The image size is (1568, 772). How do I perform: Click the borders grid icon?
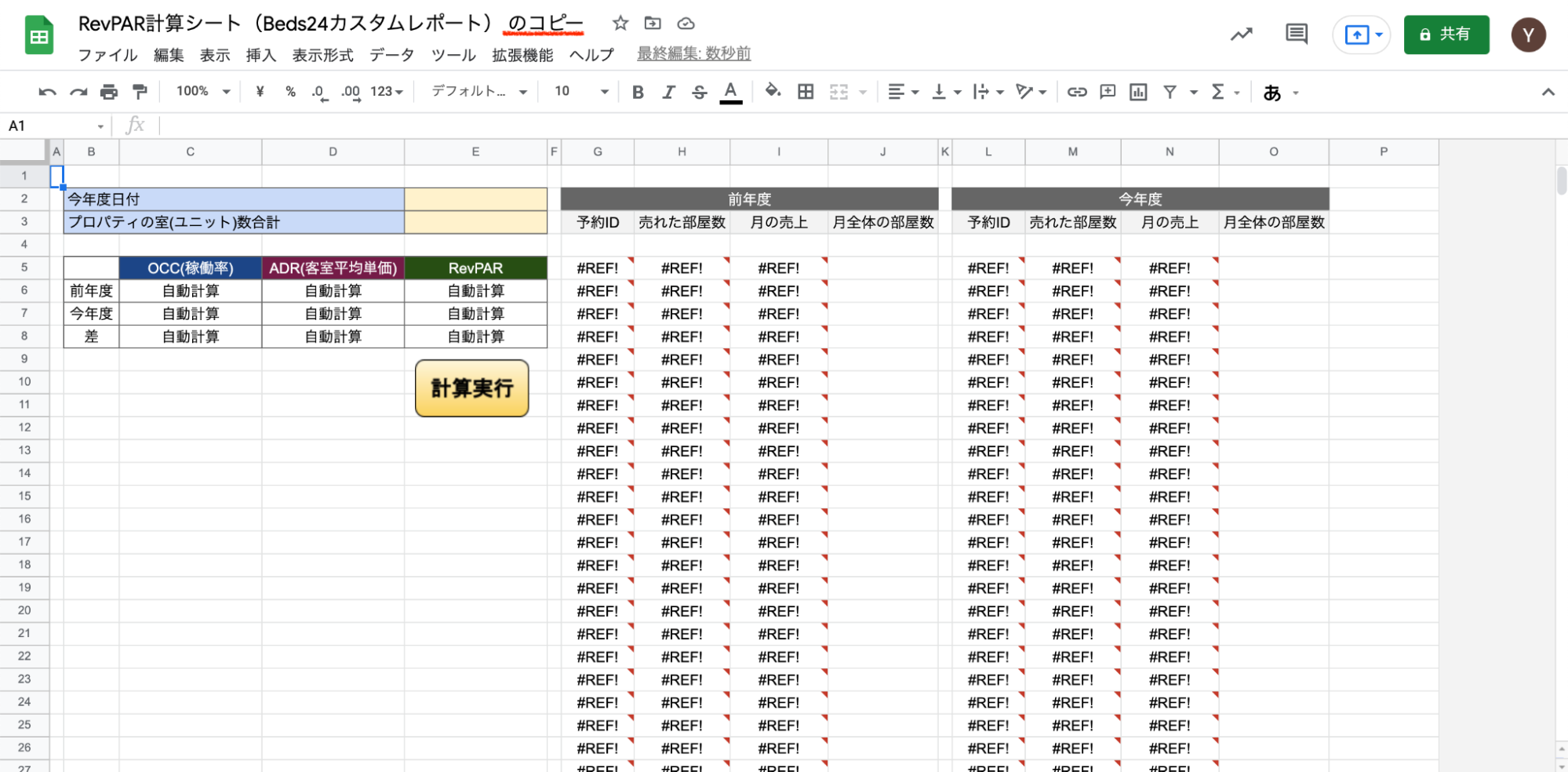click(806, 92)
